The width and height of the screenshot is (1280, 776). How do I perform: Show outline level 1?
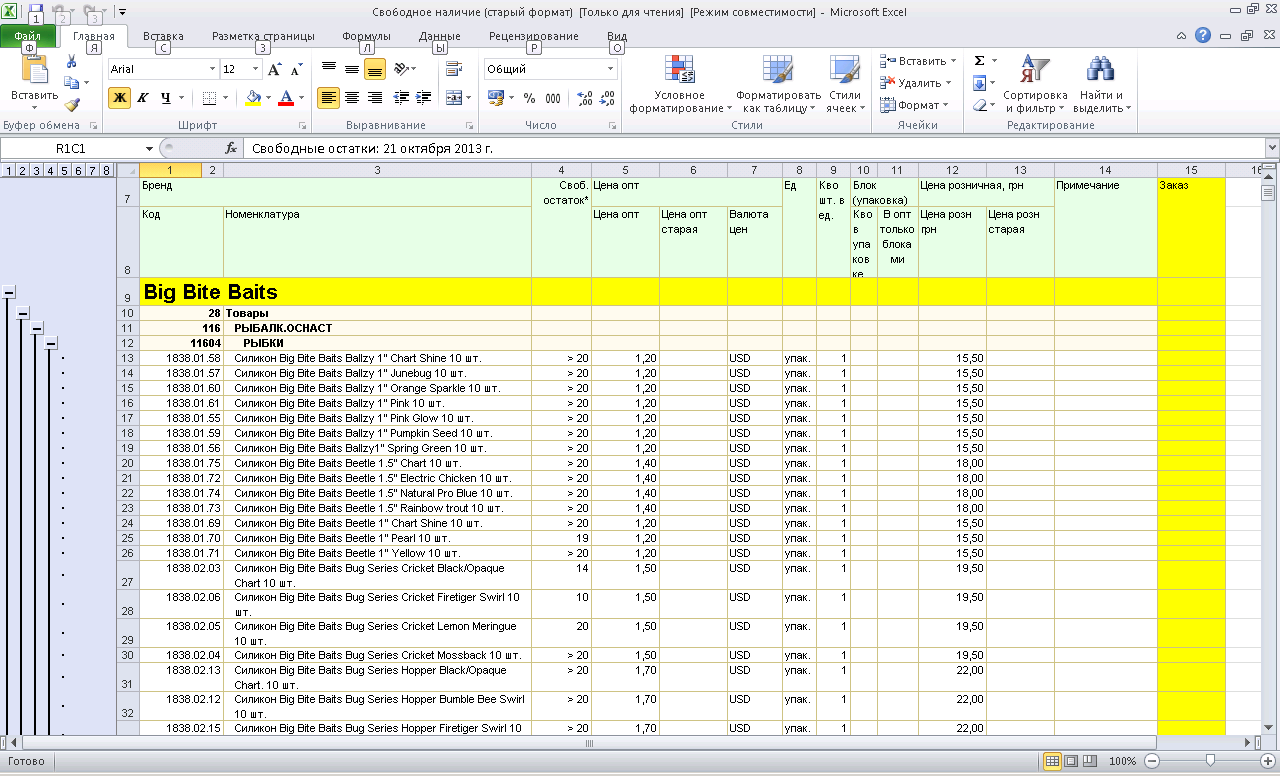point(9,170)
